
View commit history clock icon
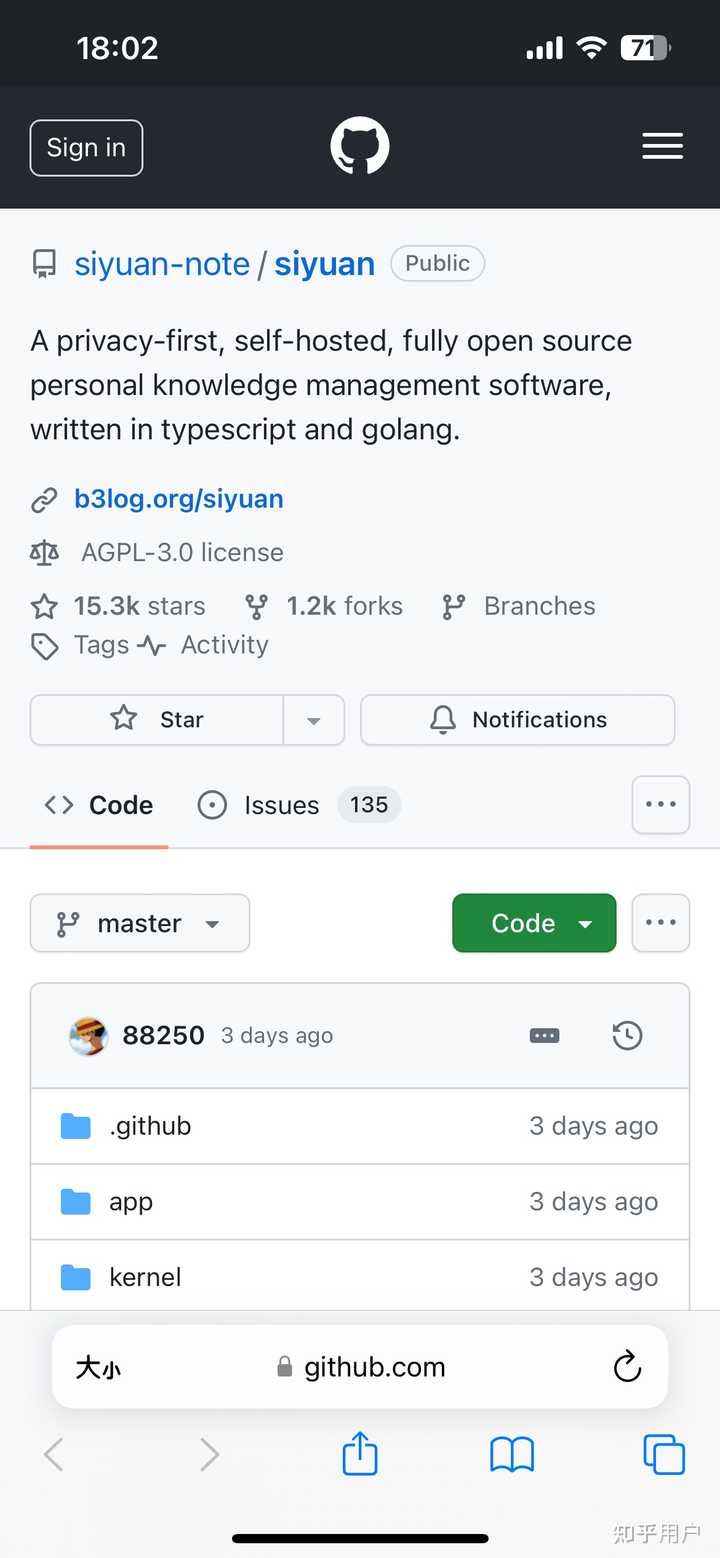(x=627, y=1036)
